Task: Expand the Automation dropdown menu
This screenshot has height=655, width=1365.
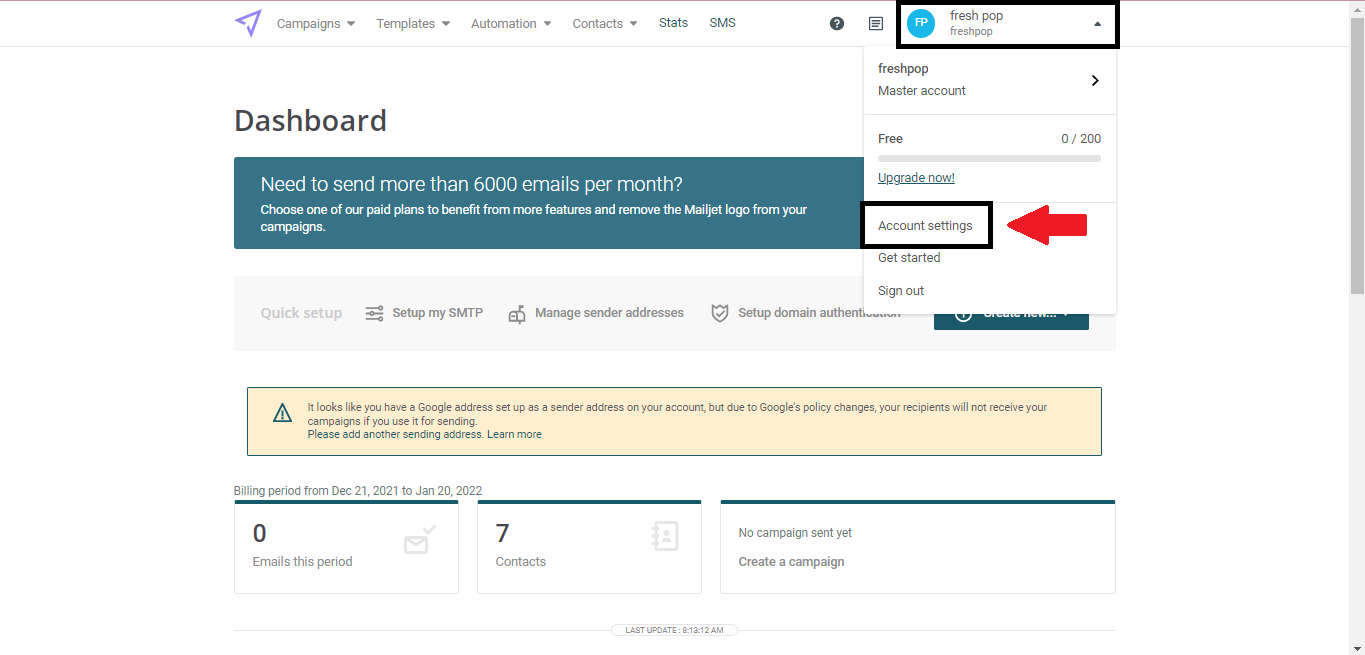Action: pyautogui.click(x=511, y=23)
